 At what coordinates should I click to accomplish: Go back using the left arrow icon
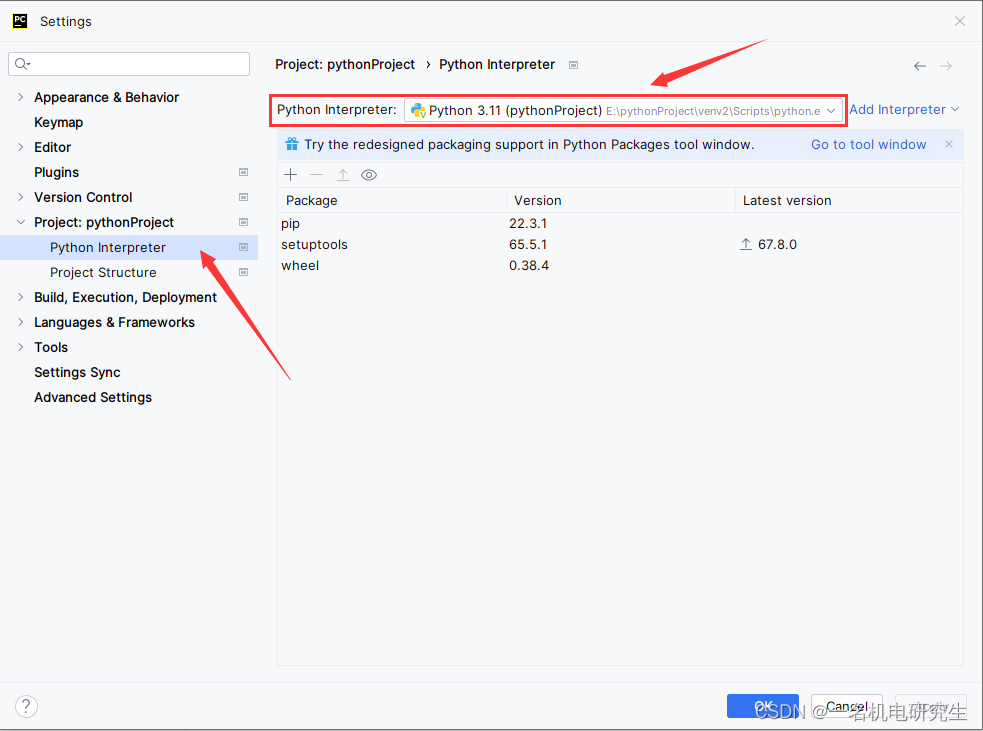pos(920,66)
